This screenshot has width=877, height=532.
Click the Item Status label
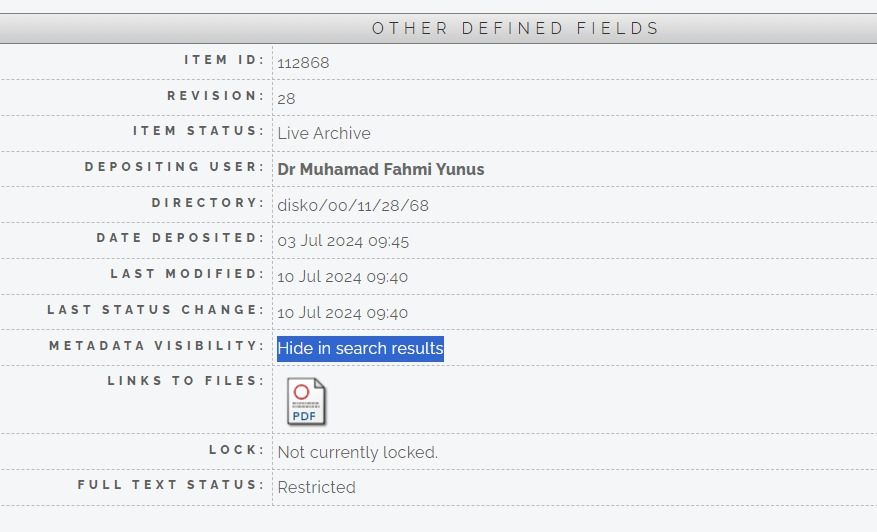pyautogui.click(x=199, y=131)
